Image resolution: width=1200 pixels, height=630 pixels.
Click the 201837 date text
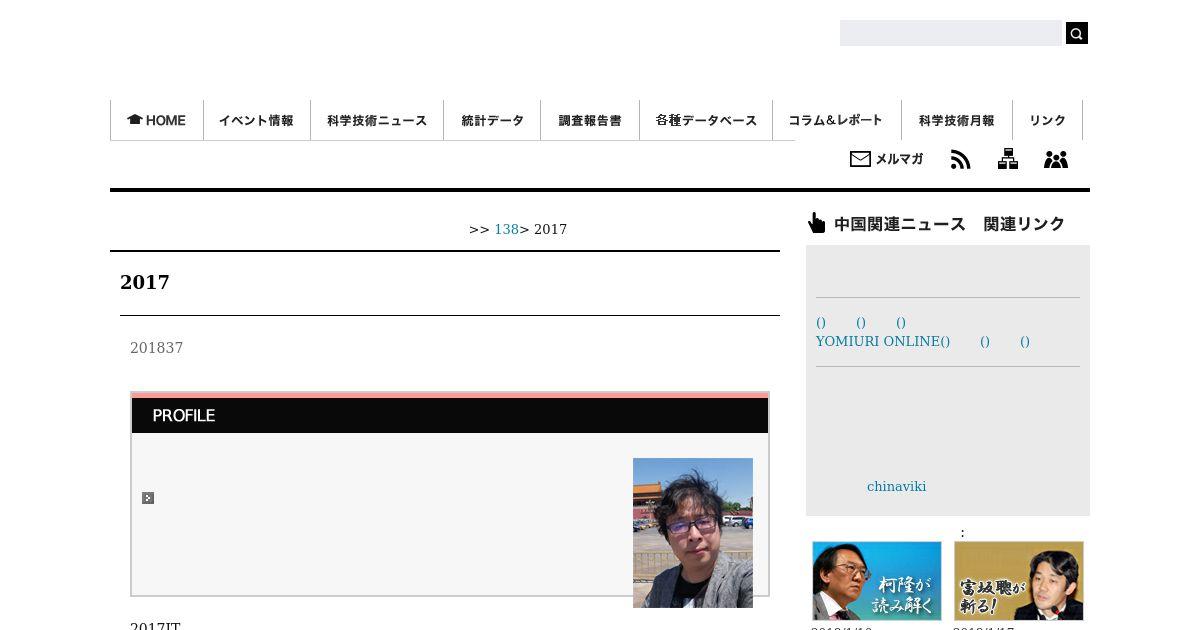click(156, 348)
